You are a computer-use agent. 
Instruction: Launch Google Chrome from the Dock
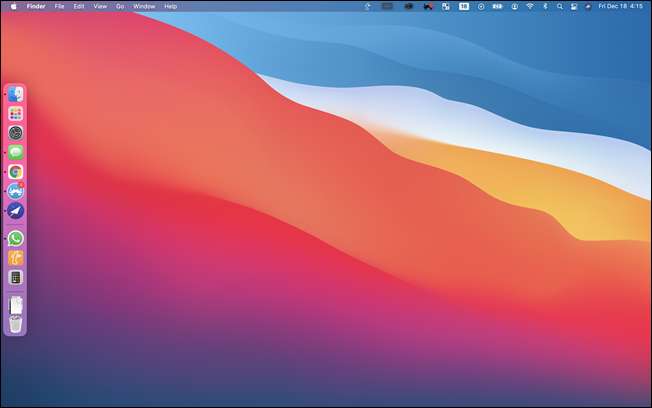click(x=16, y=171)
